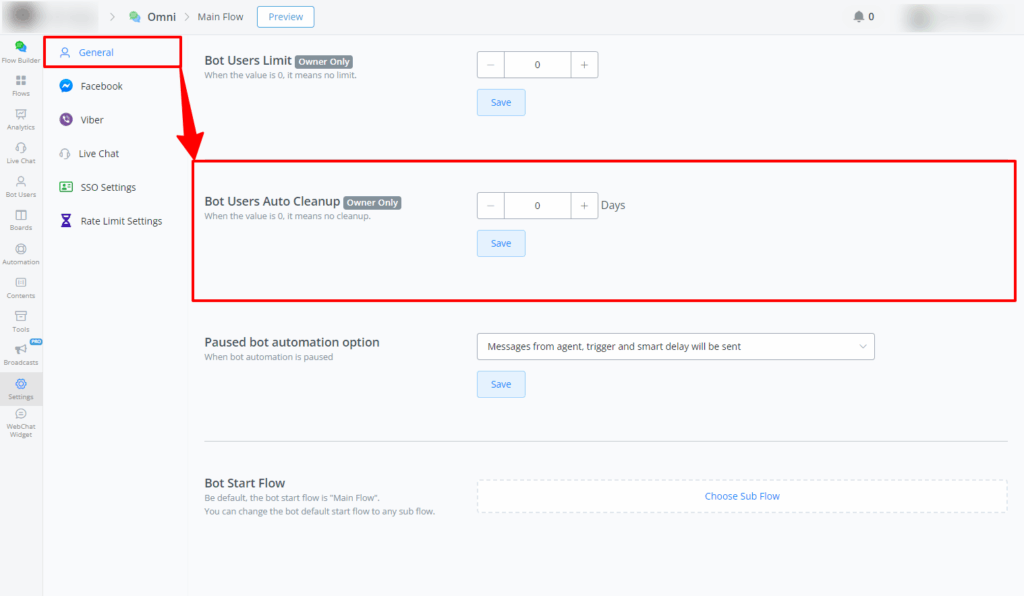Select the Rate Limit Settings tab
This screenshot has height=596, width=1024.
click(120, 221)
